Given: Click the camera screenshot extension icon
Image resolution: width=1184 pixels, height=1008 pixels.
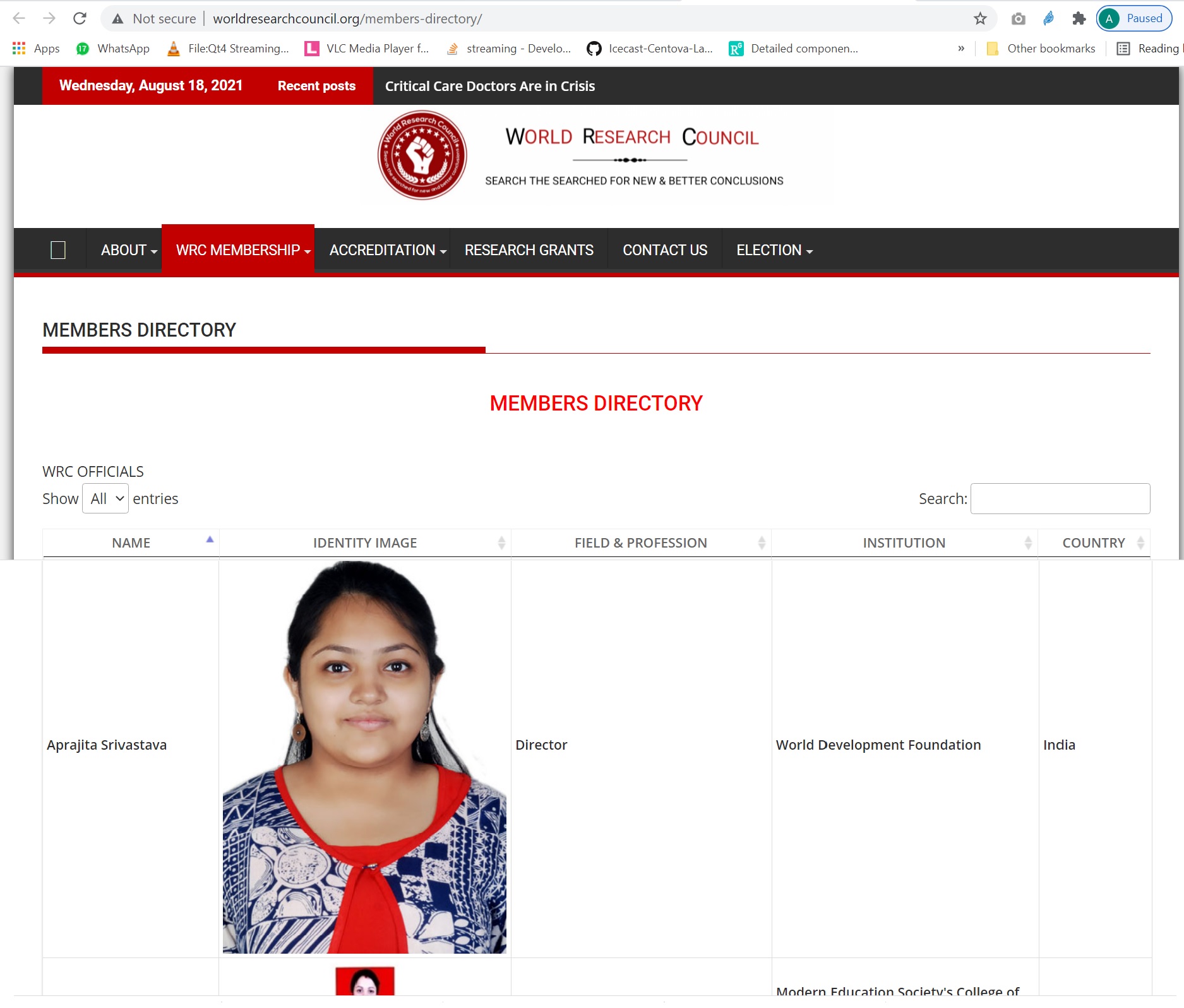Looking at the screenshot, I should click(x=1018, y=18).
